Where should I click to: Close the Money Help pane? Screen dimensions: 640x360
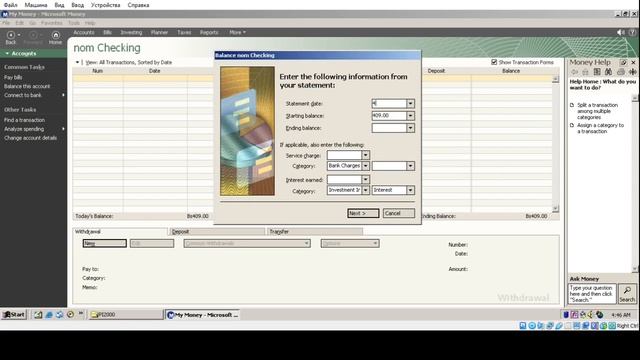click(x=633, y=62)
